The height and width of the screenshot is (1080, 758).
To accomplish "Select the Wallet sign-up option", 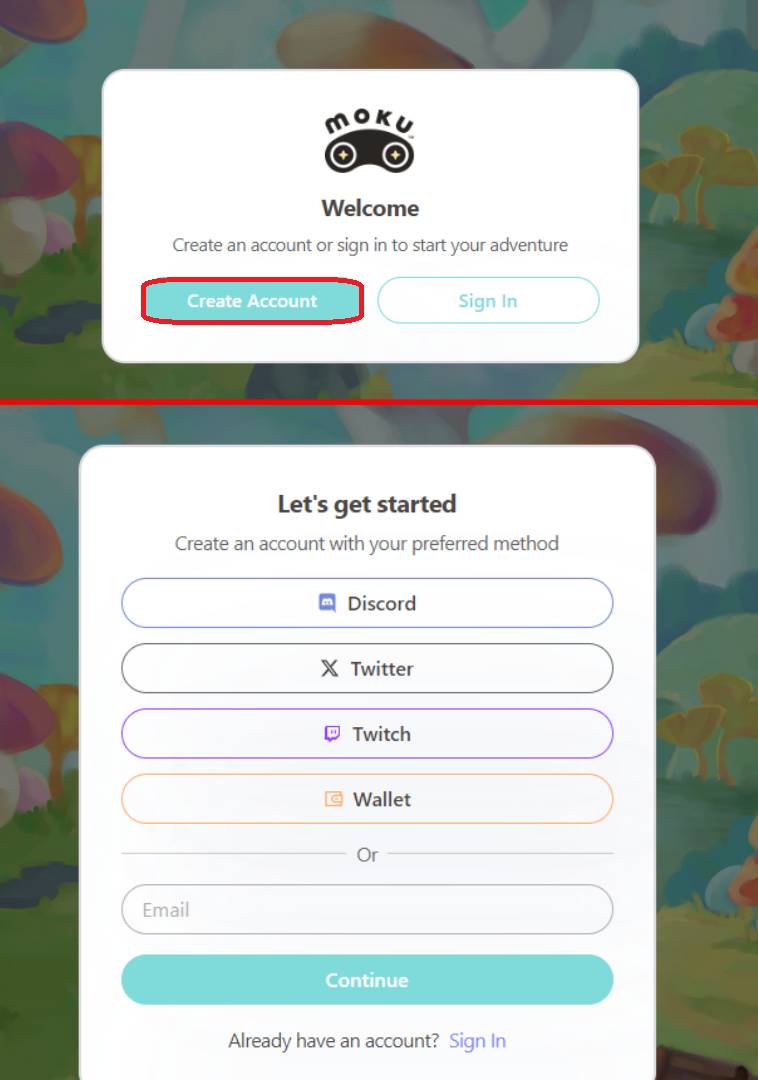I will pyautogui.click(x=367, y=799).
